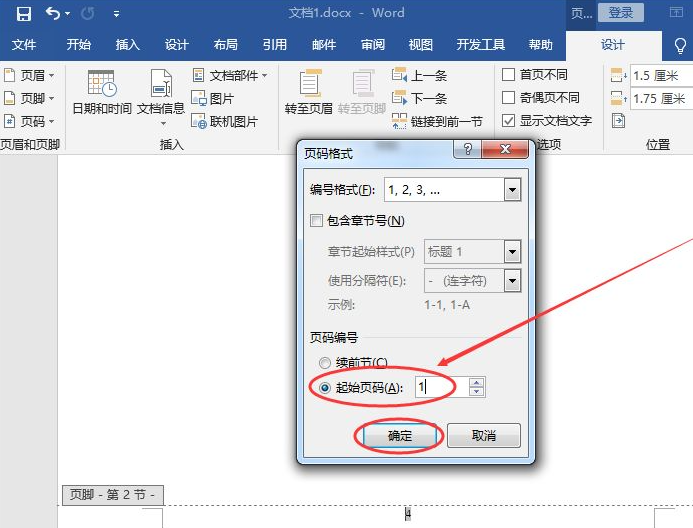Click the lightbulb Tell Me icon
The height and width of the screenshot is (528, 693).
point(680,45)
